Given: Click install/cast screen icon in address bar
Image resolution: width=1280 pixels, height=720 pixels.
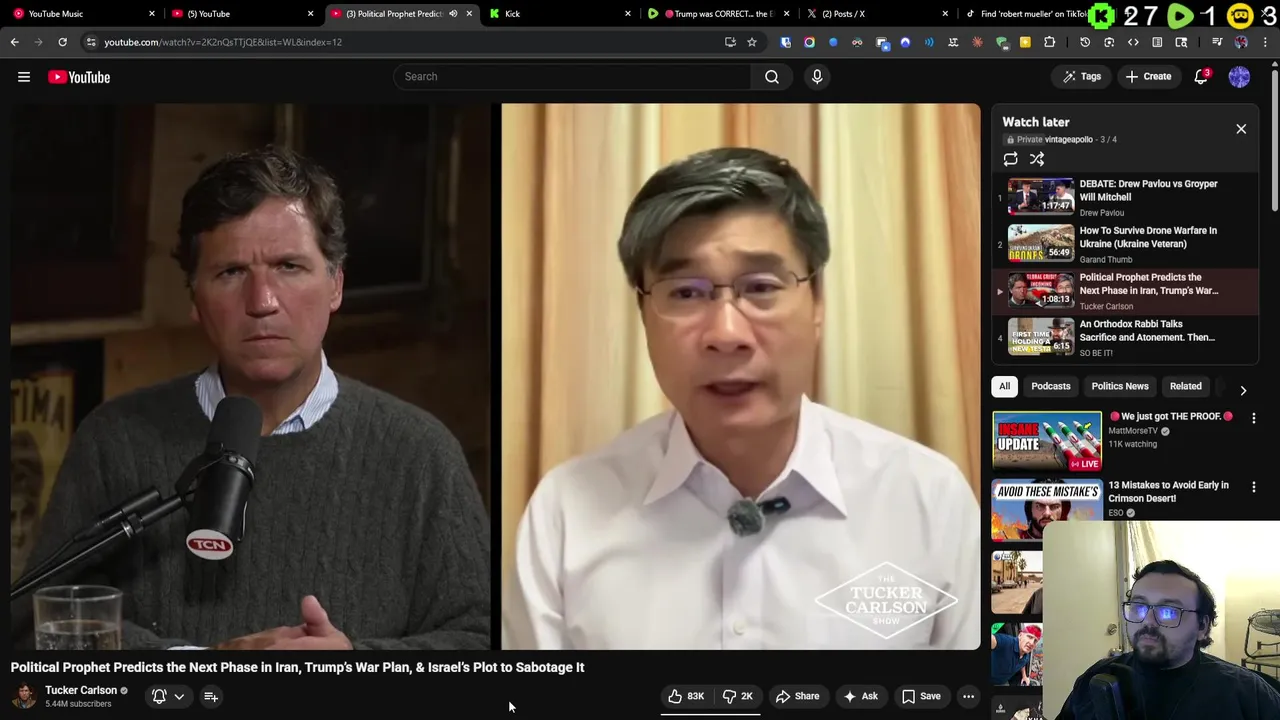Looking at the screenshot, I should click(730, 42).
